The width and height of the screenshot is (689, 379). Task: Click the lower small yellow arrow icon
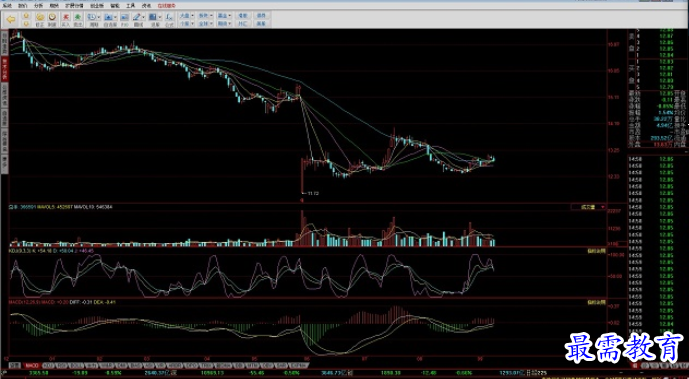point(26,23)
